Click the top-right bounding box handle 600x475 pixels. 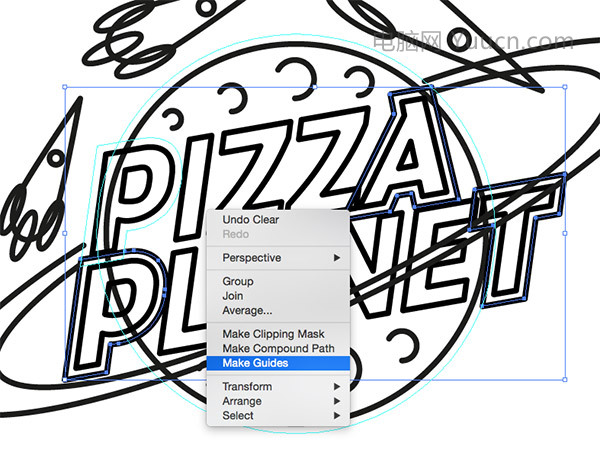click(x=565, y=87)
